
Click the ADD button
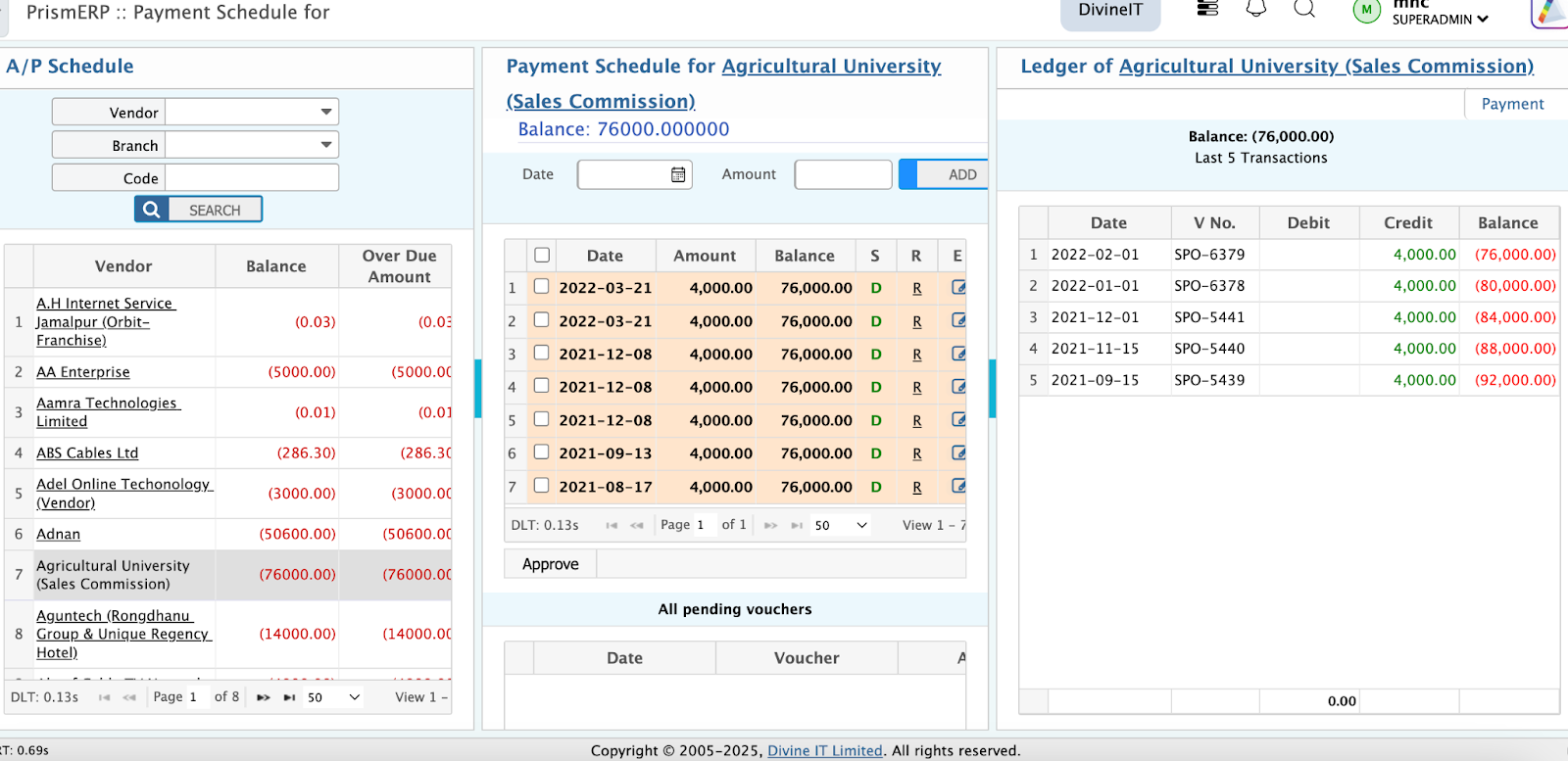944,174
